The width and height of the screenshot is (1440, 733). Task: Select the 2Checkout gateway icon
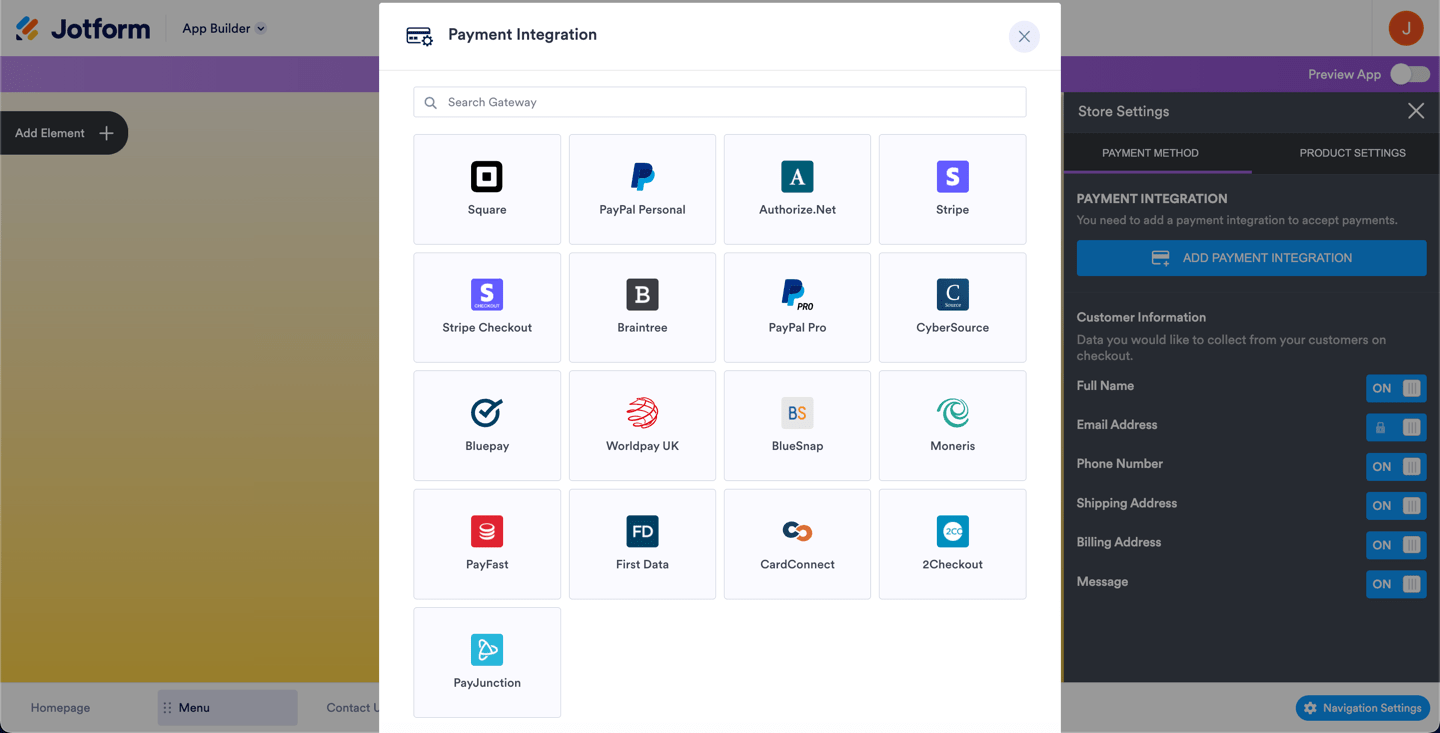952,531
